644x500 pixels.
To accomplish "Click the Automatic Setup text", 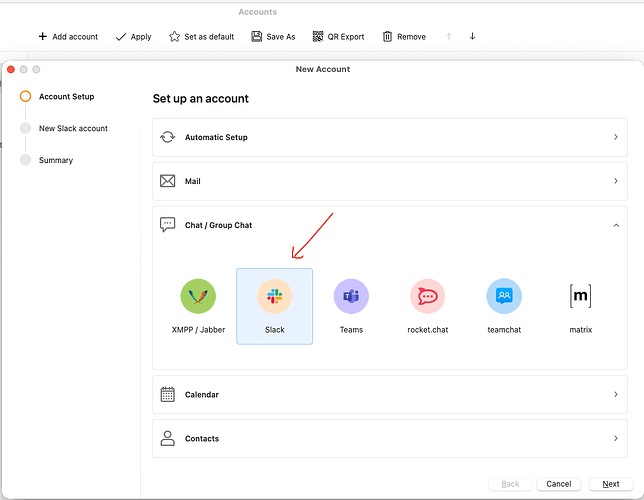I will point(216,137).
